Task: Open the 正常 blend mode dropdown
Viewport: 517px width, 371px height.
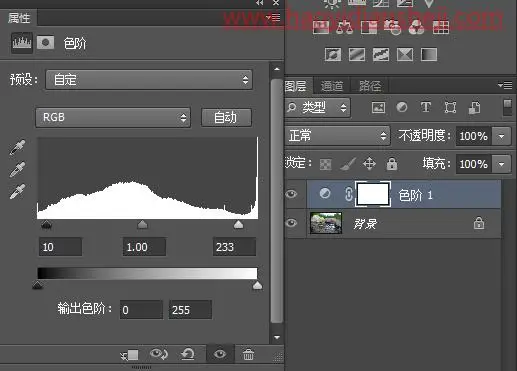Action: coord(337,136)
